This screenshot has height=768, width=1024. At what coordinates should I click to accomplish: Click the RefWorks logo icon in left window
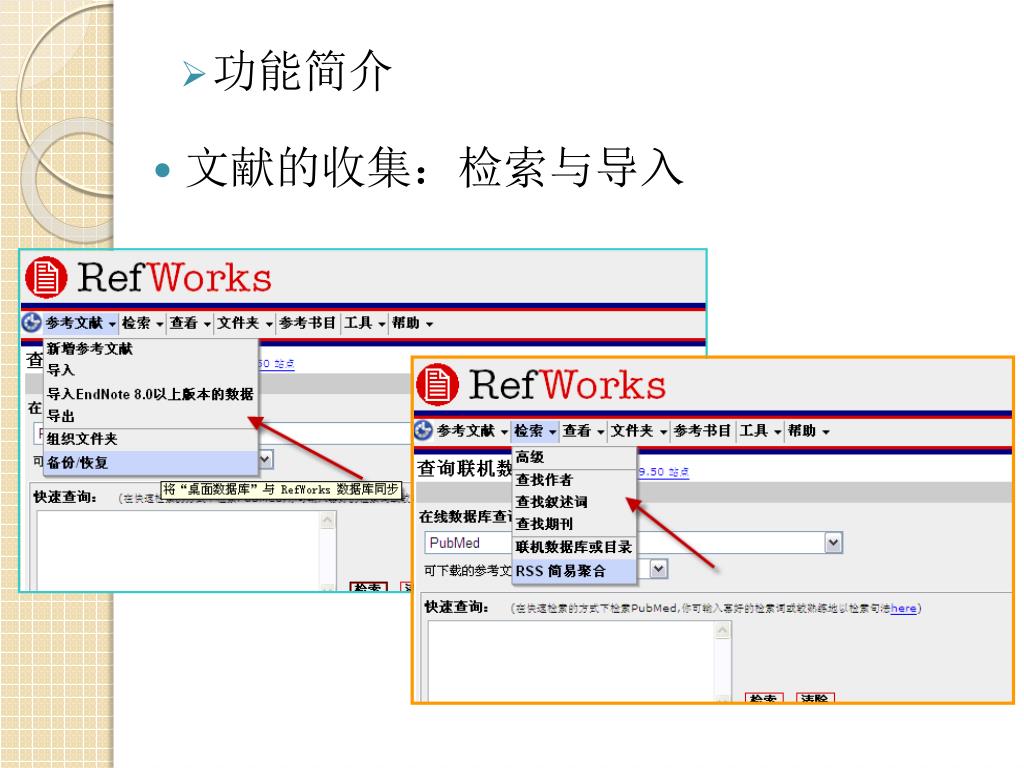[x=46, y=277]
